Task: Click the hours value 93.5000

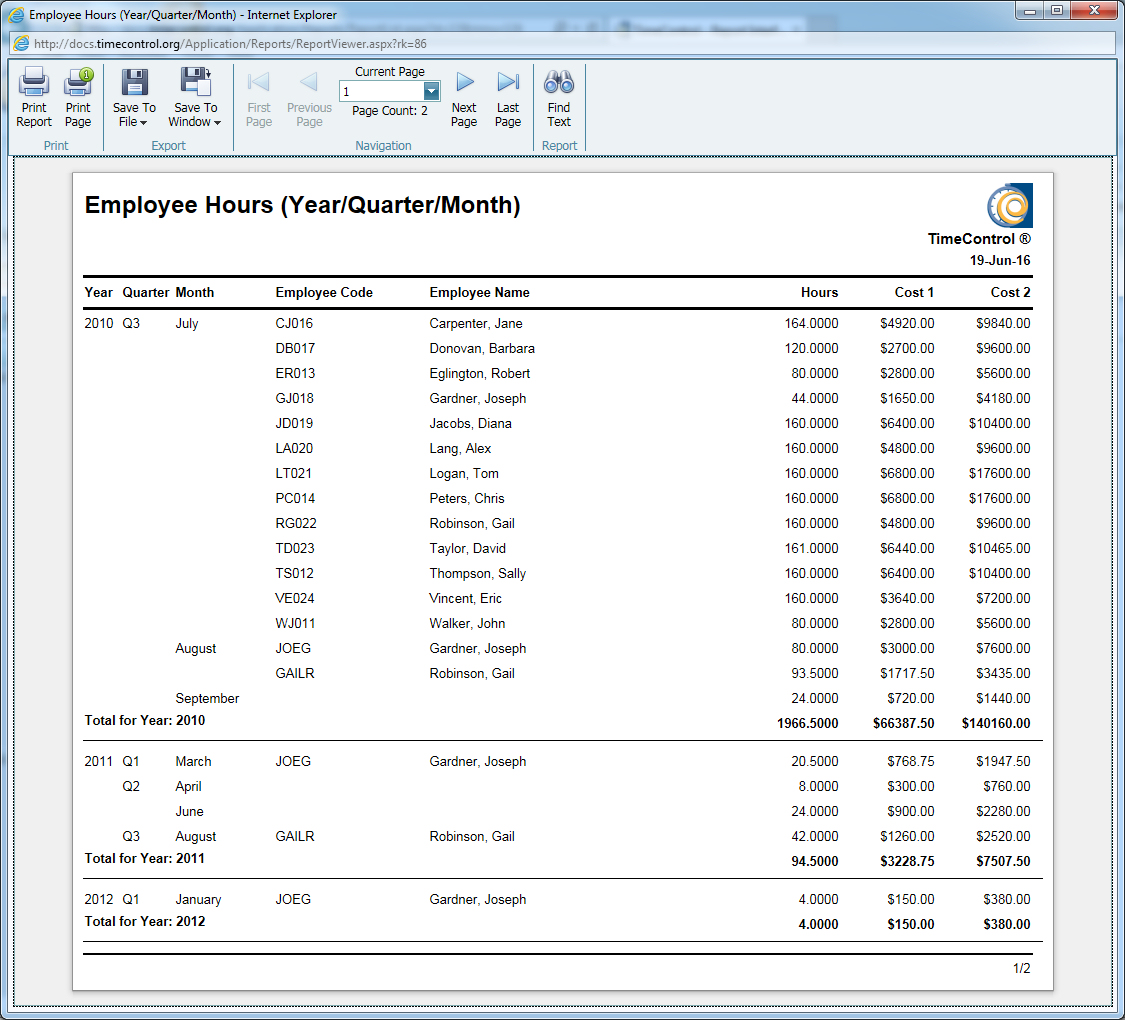Action: (814, 674)
